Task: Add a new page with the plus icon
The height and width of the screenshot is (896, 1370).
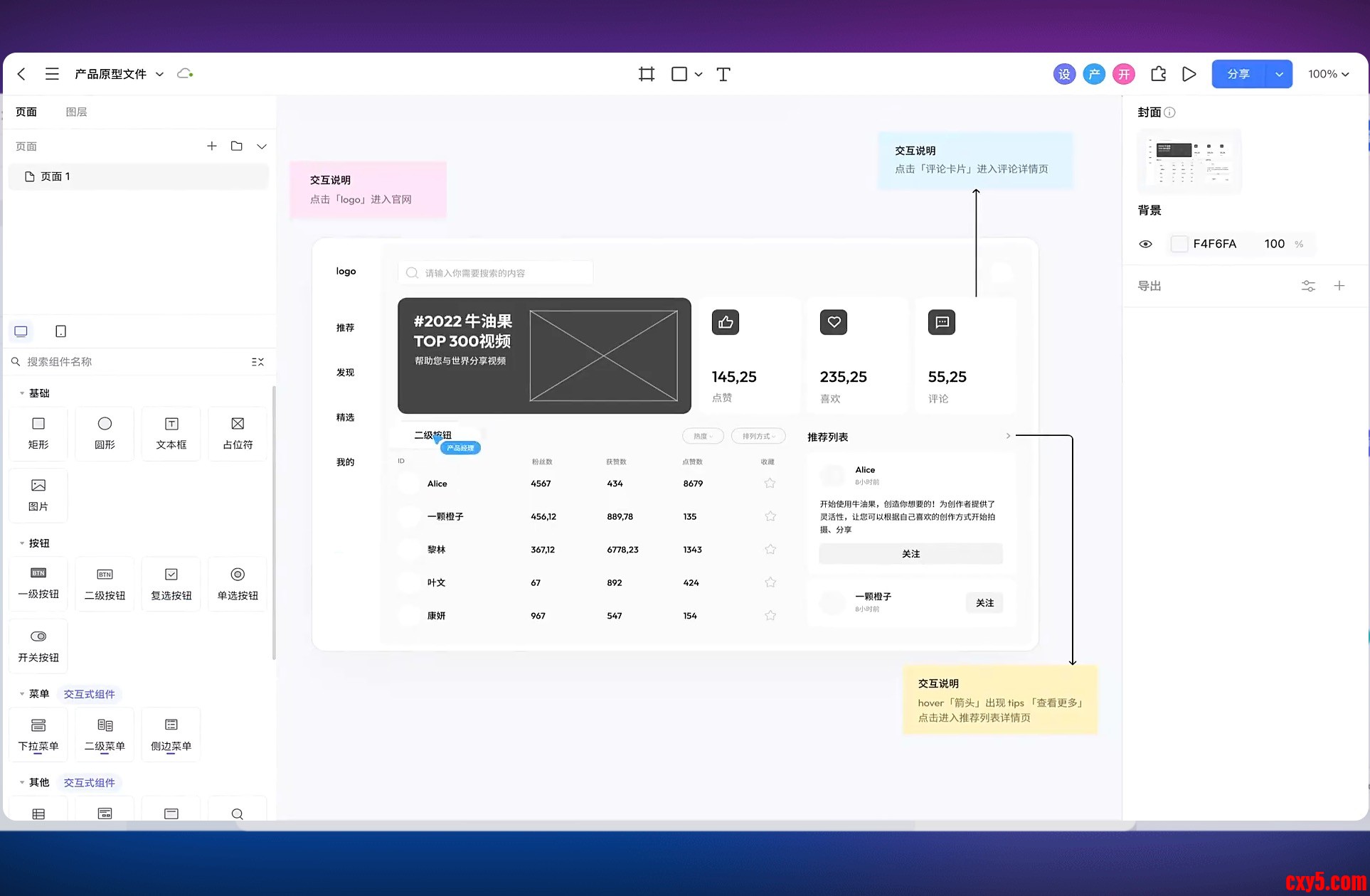Action: click(211, 146)
